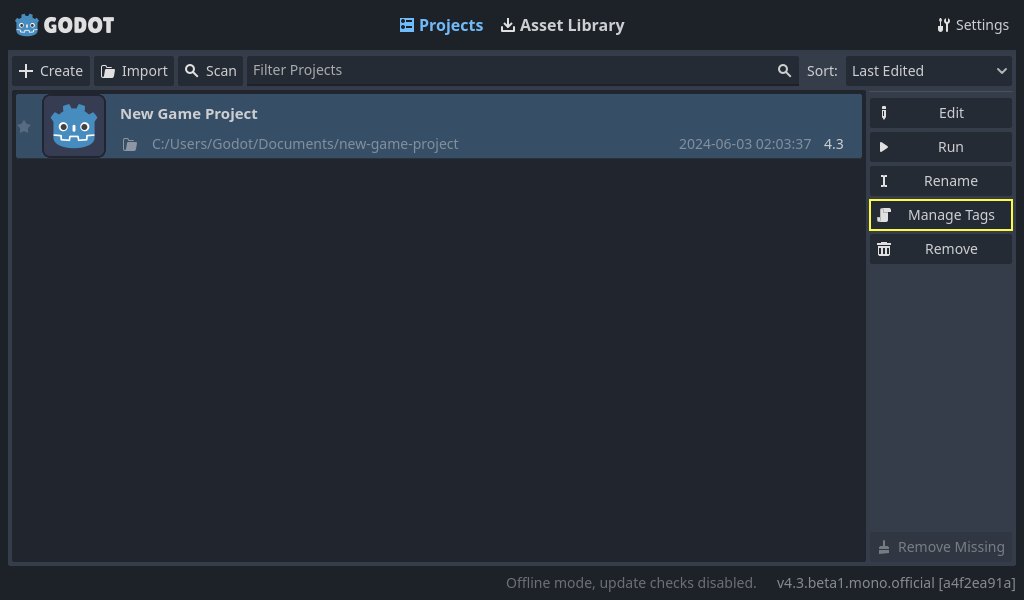Click the folder icon beside the project path
This screenshot has width=1024, height=600.
pos(129,144)
